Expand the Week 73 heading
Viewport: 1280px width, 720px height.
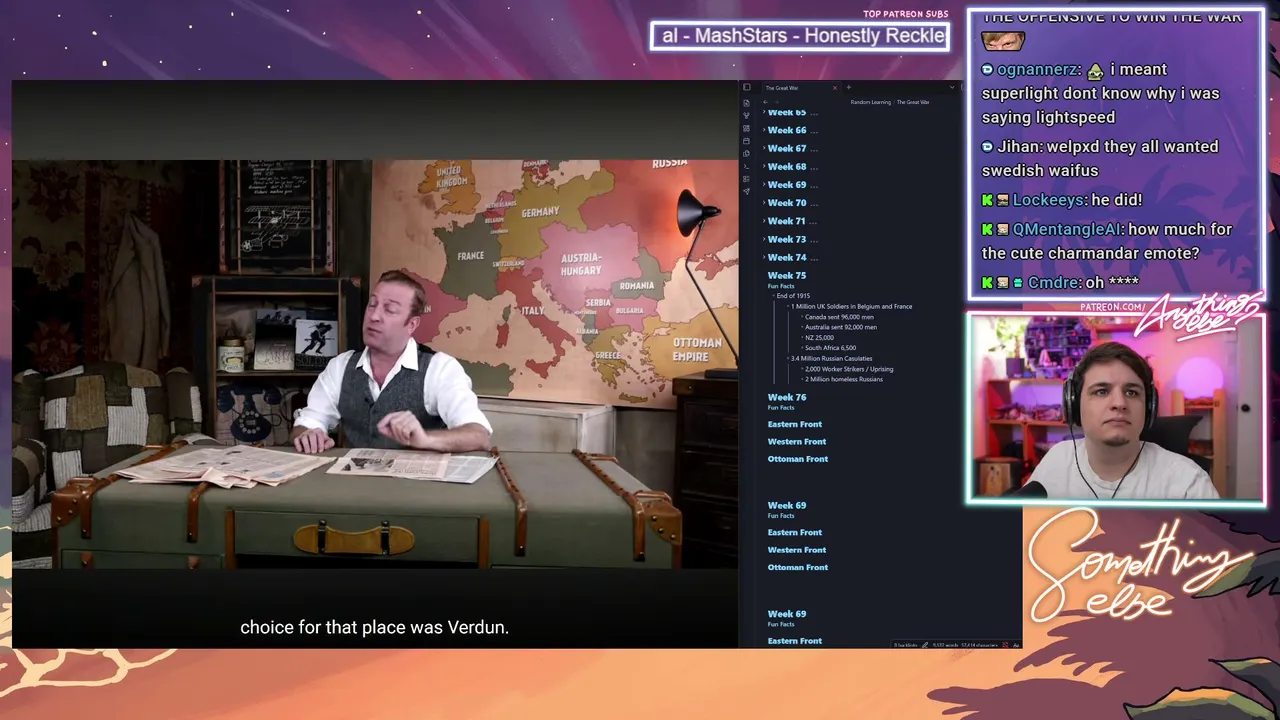pos(764,239)
